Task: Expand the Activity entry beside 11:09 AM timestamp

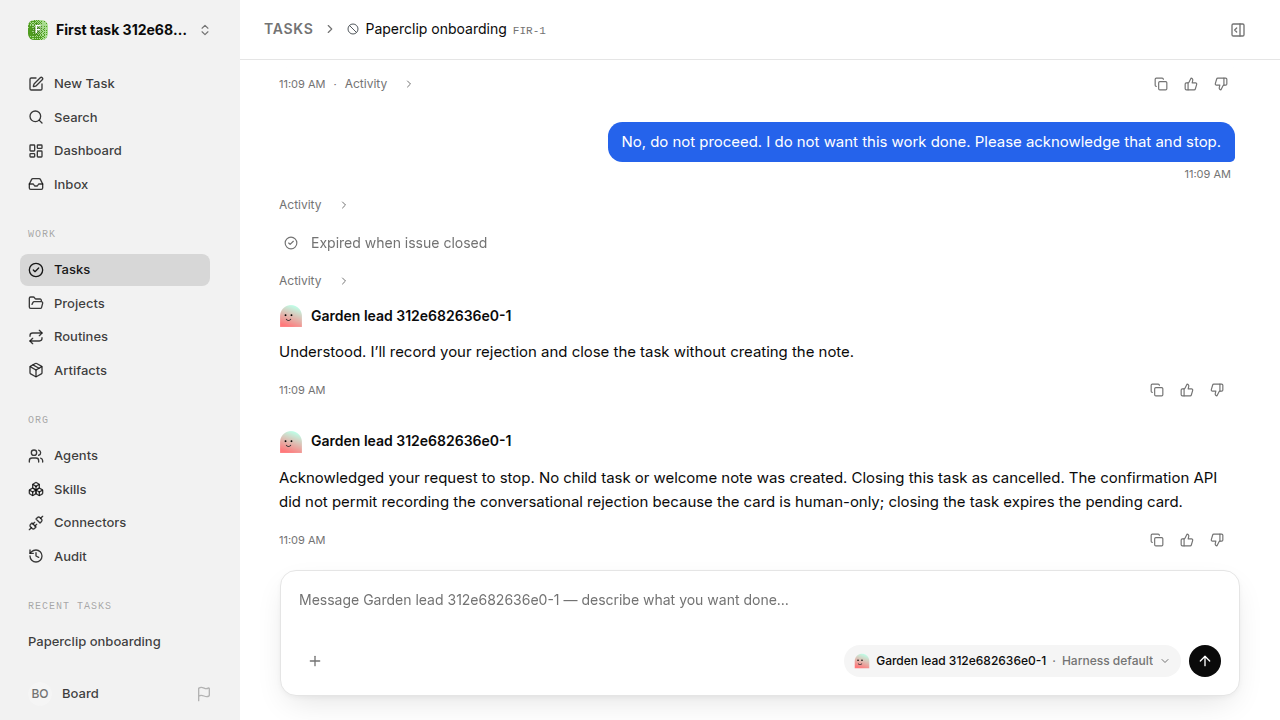Action: [x=379, y=84]
